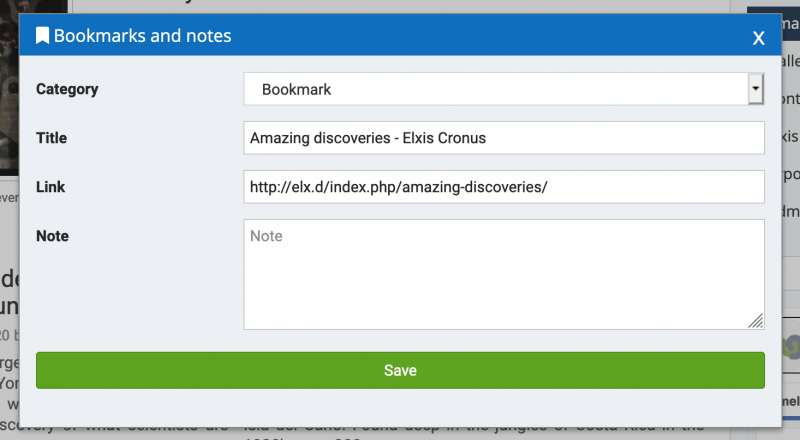
Task: Click the Bookmarks and notes heading text
Action: coord(142,36)
